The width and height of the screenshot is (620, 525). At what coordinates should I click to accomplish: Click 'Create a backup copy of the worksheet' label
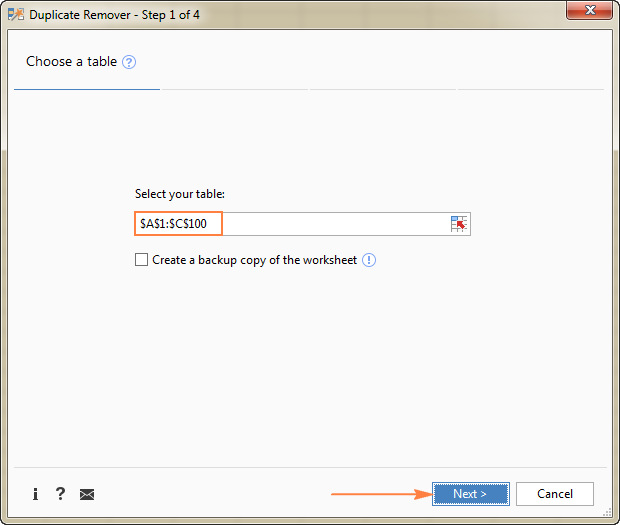pyautogui.click(x=254, y=260)
